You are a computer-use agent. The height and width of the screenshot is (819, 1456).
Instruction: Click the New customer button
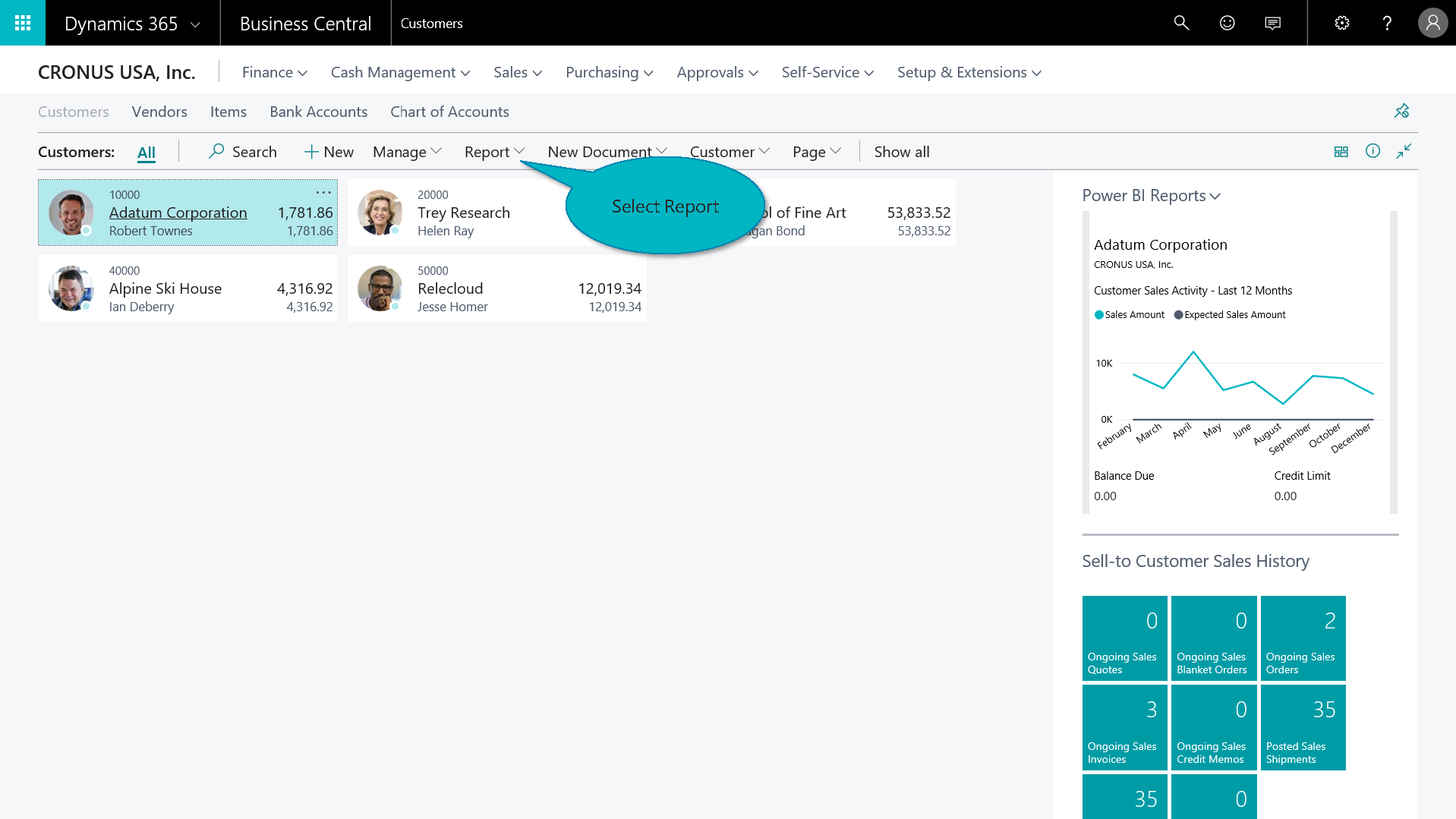(x=329, y=152)
